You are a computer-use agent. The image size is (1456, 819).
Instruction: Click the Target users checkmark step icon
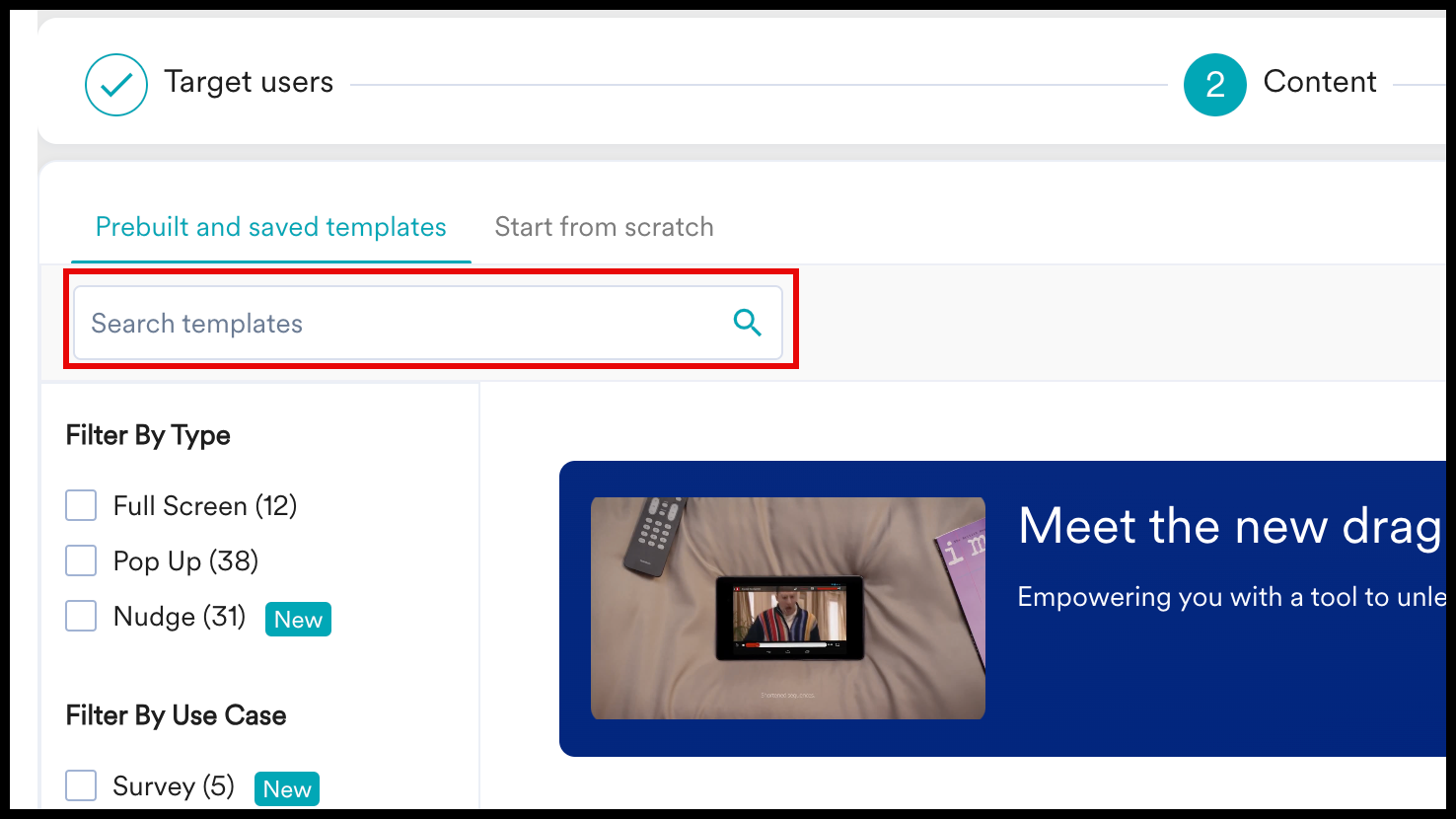pyautogui.click(x=116, y=85)
